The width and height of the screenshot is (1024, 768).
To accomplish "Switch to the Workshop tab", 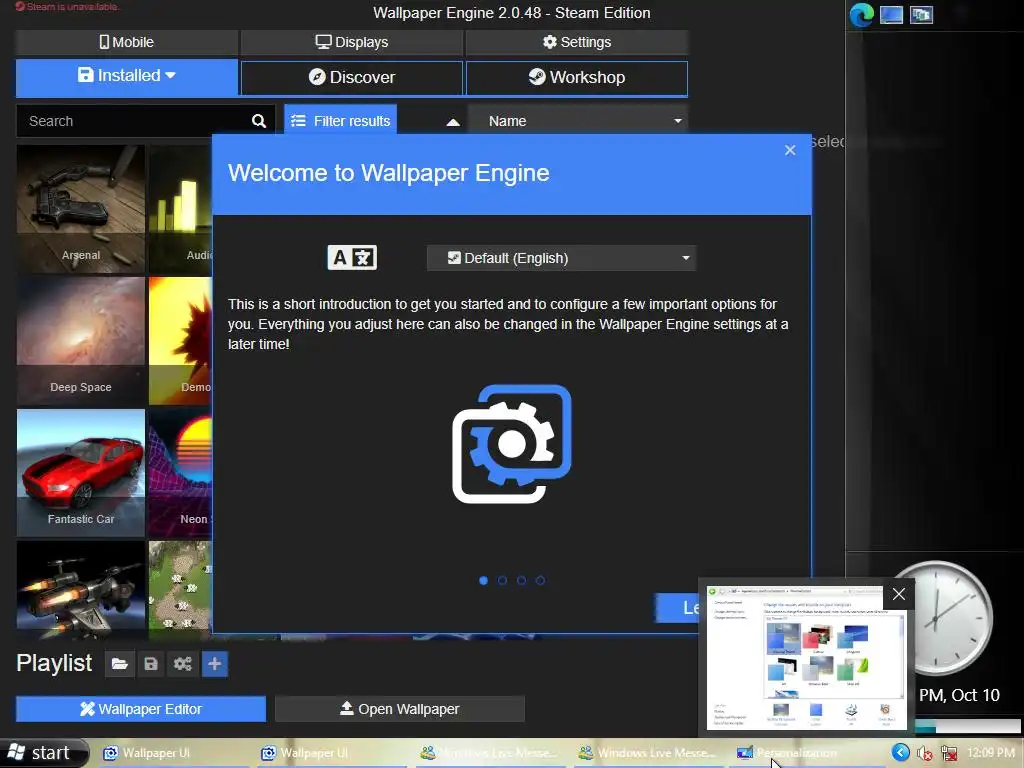I will tap(577, 78).
